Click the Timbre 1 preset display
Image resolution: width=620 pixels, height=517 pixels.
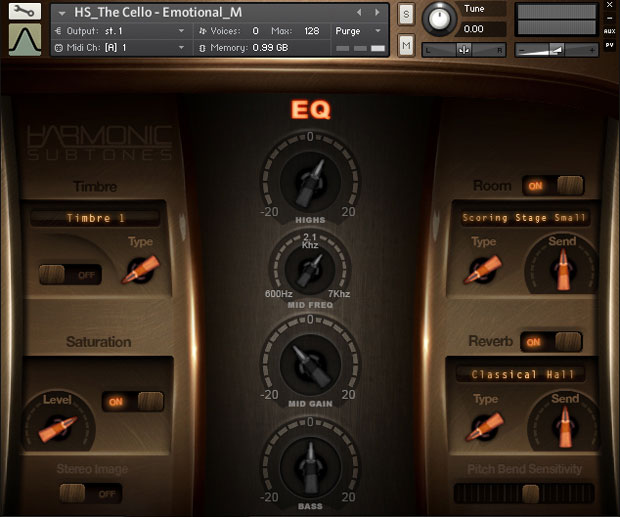tap(95, 217)
